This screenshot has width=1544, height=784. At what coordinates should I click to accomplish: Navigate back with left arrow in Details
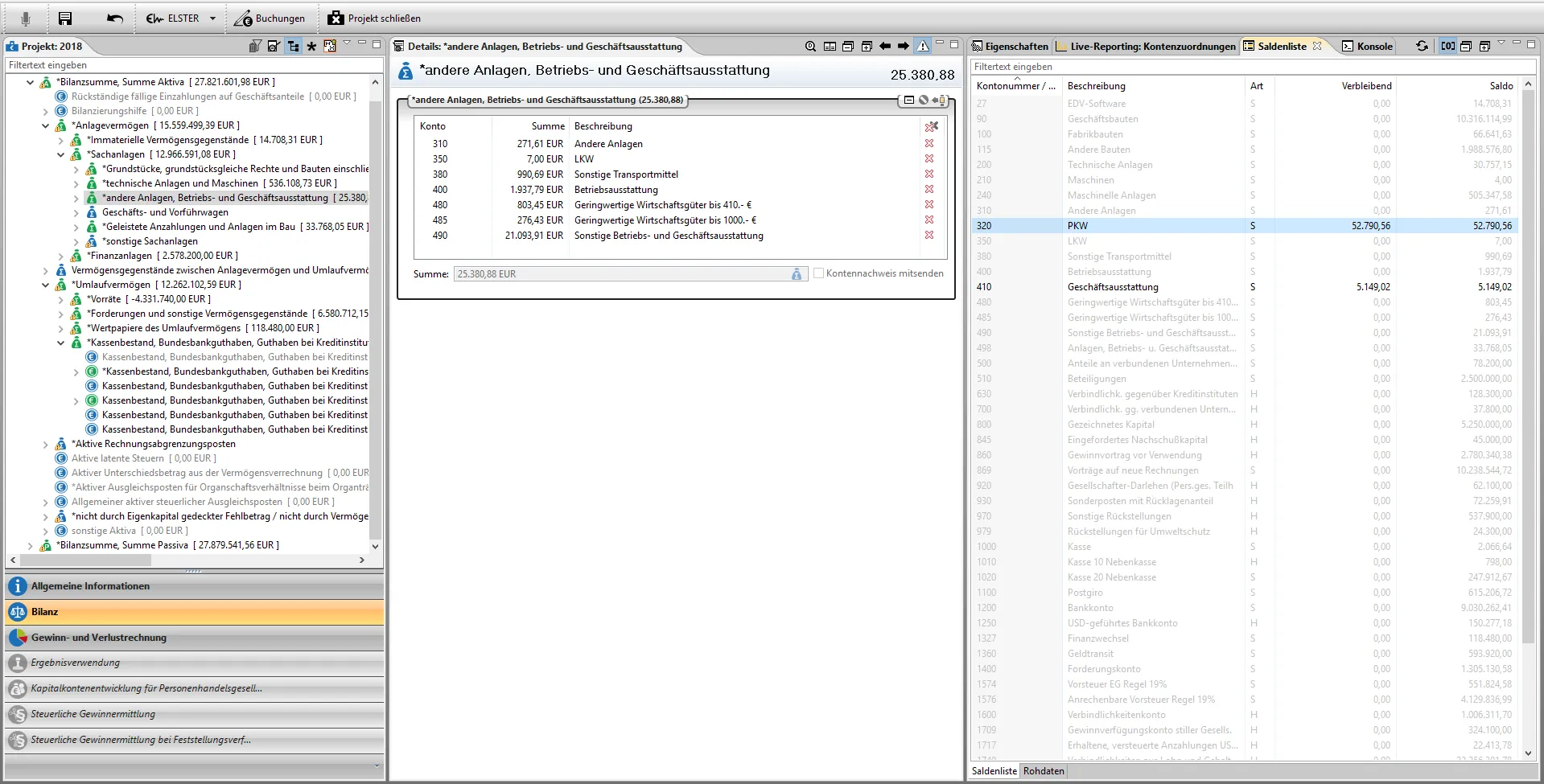(885, 46)
